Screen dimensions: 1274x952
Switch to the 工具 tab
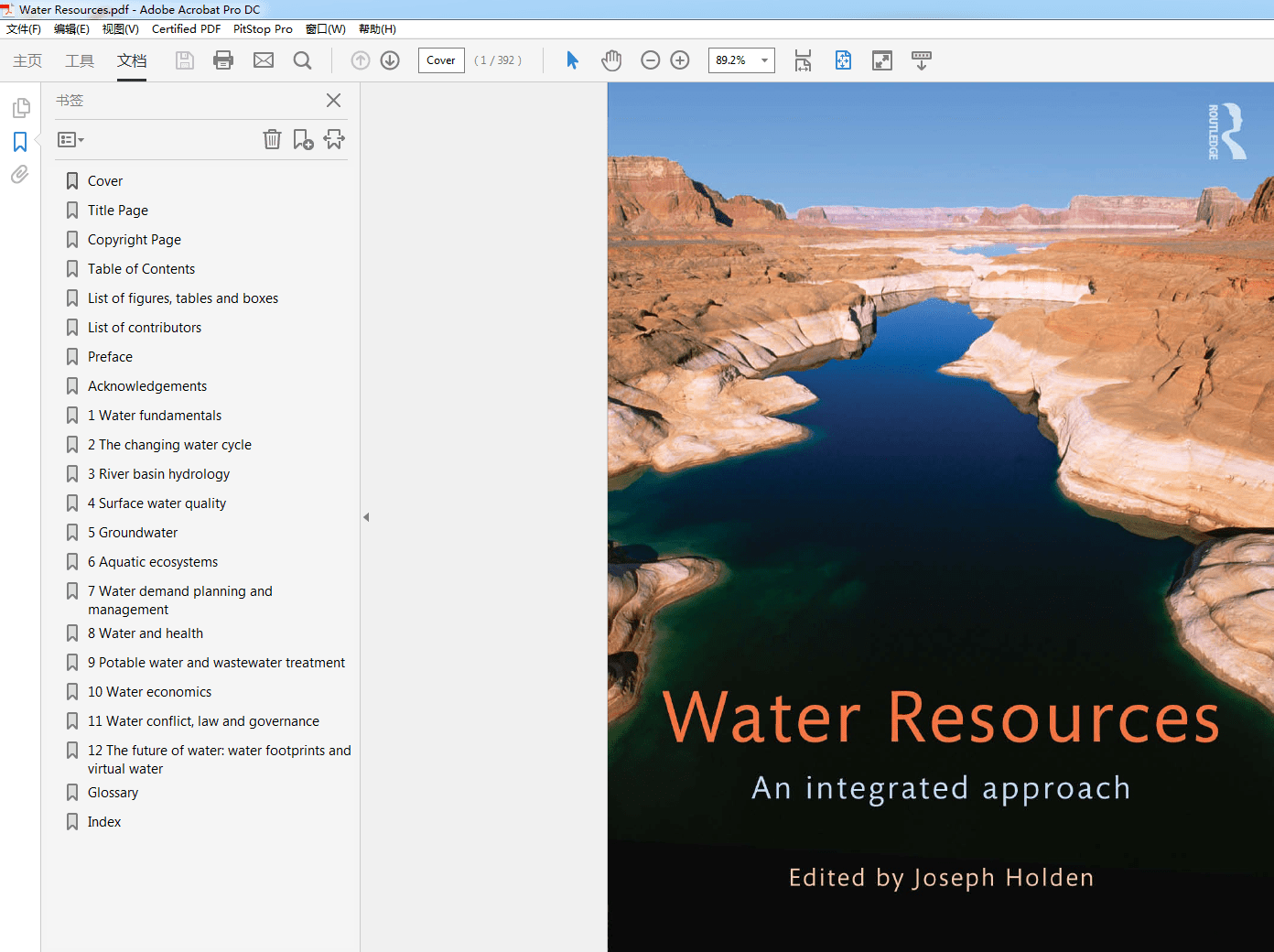(x=80, y=60)
